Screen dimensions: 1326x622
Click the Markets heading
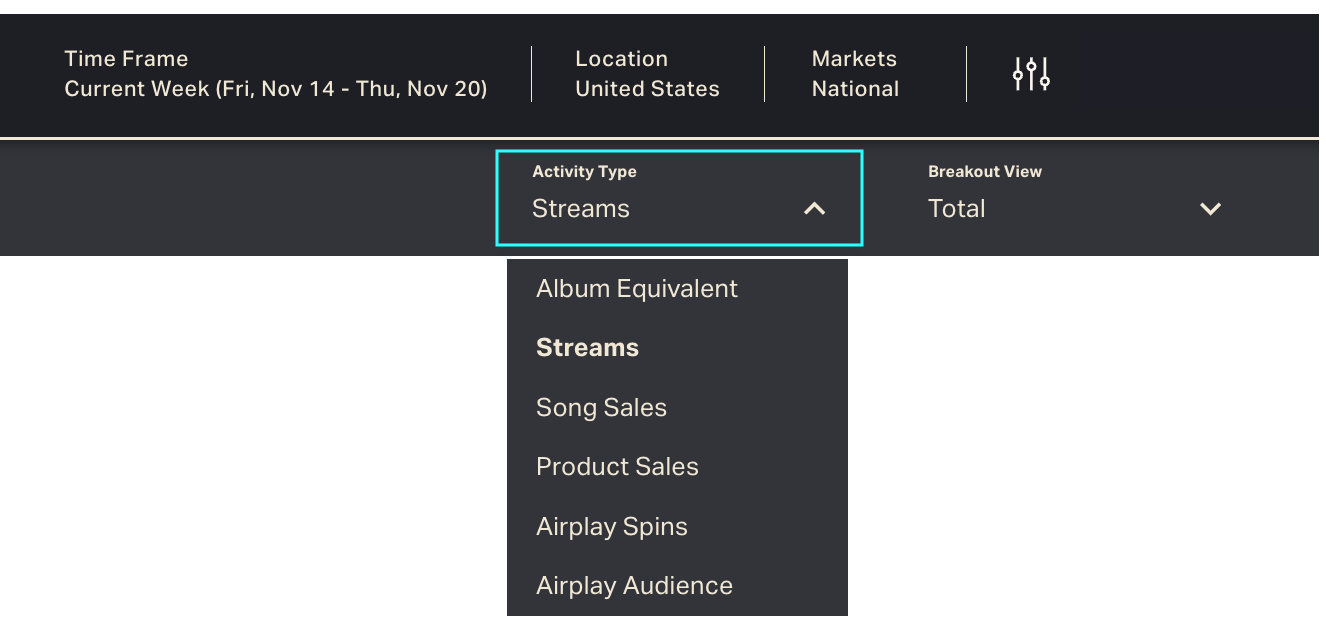click(854, 59)
